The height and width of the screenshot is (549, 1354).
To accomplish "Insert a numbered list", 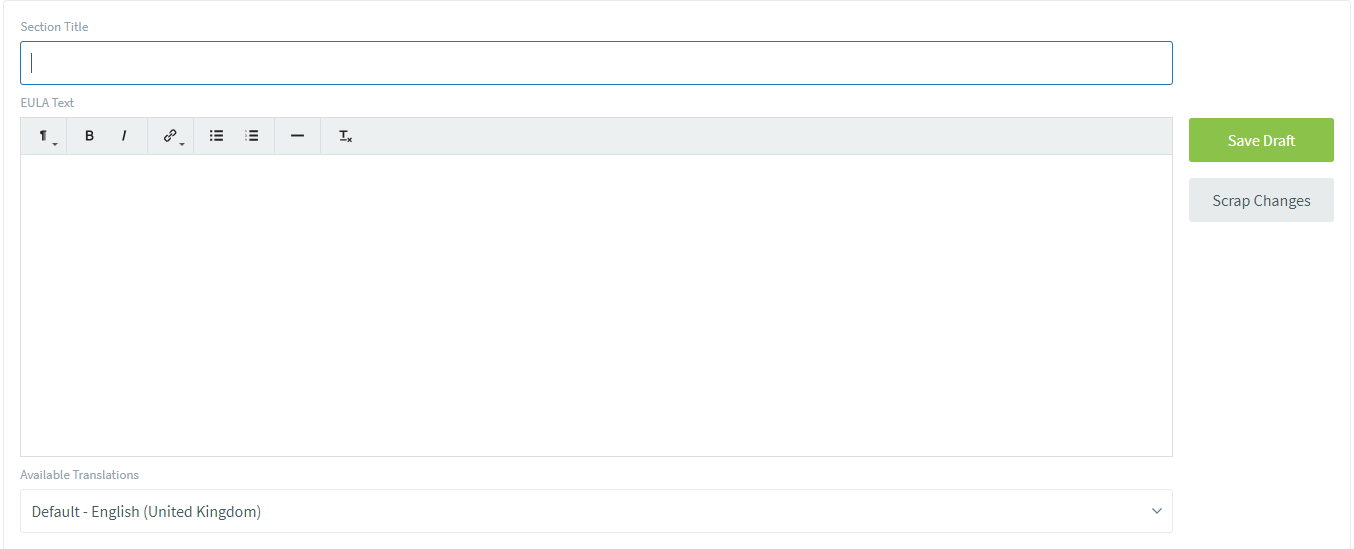I will click(252, 136).
